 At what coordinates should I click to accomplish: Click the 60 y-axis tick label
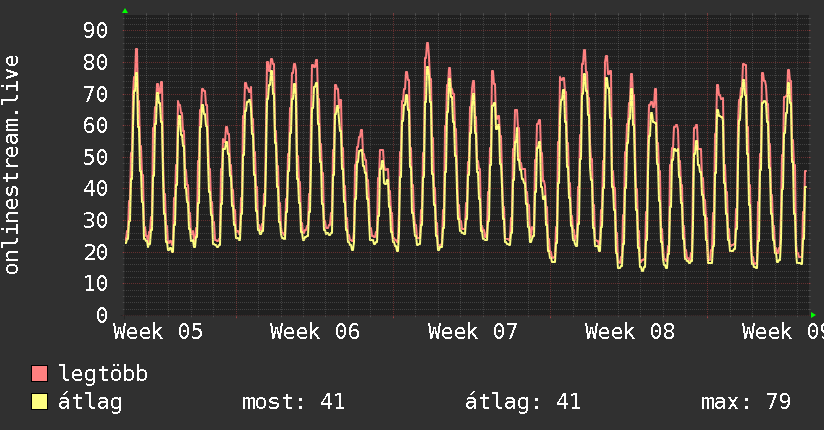(x=96, y=126)
